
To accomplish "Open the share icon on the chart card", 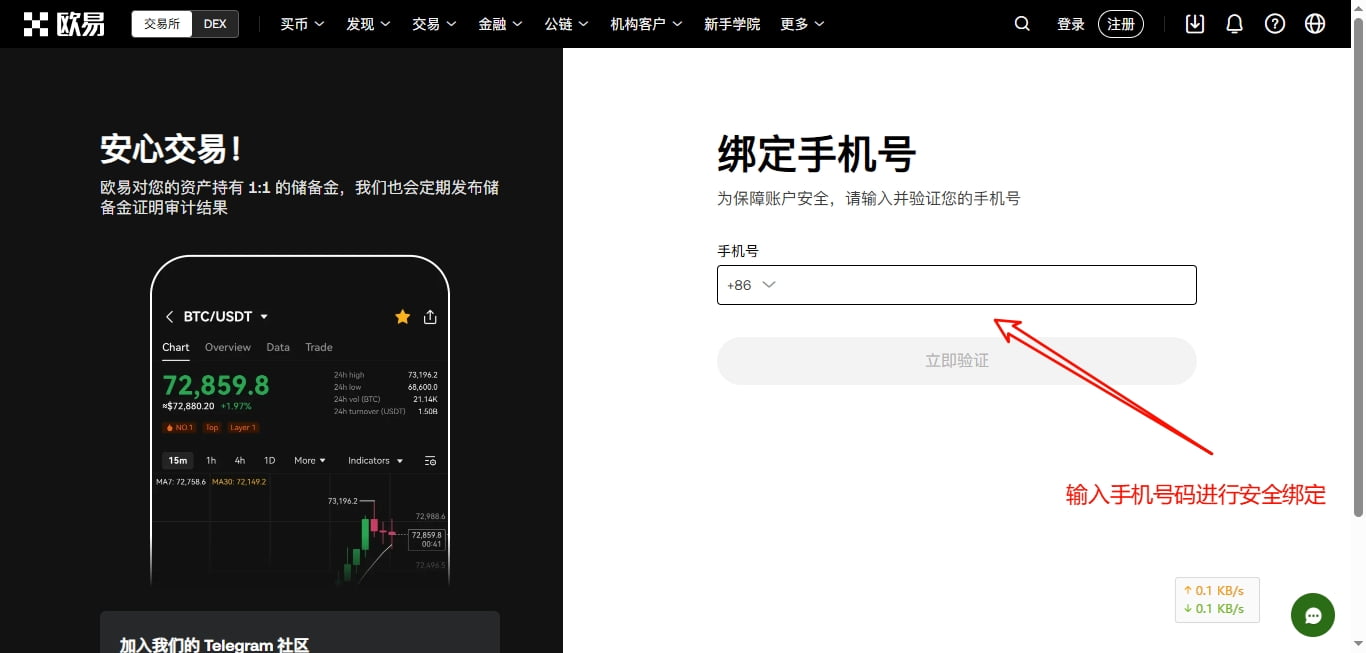I will (430, 316).
